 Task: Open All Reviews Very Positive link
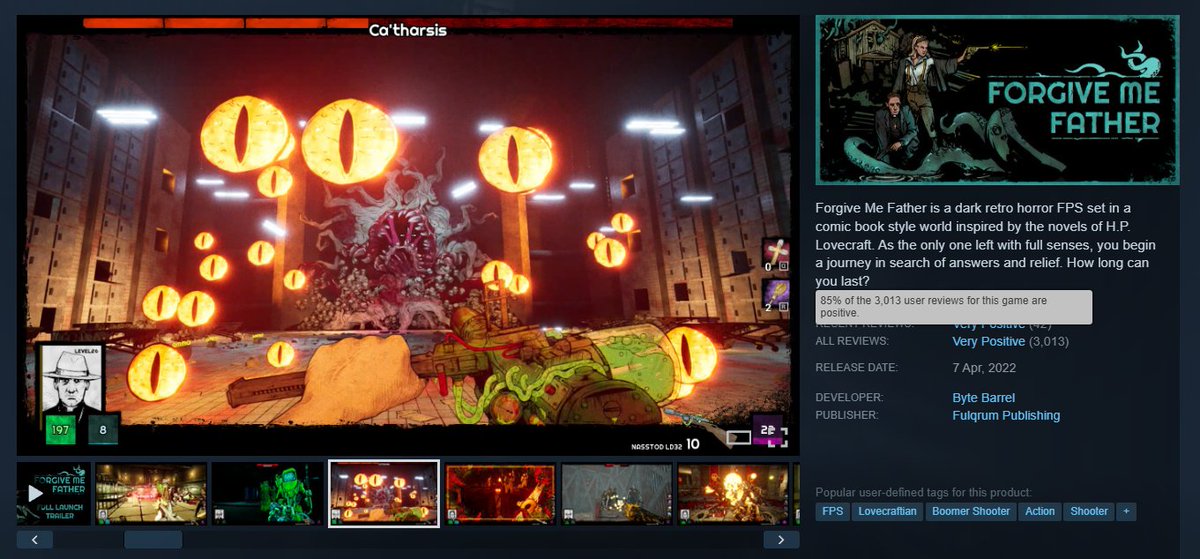(x=988, y=342)
